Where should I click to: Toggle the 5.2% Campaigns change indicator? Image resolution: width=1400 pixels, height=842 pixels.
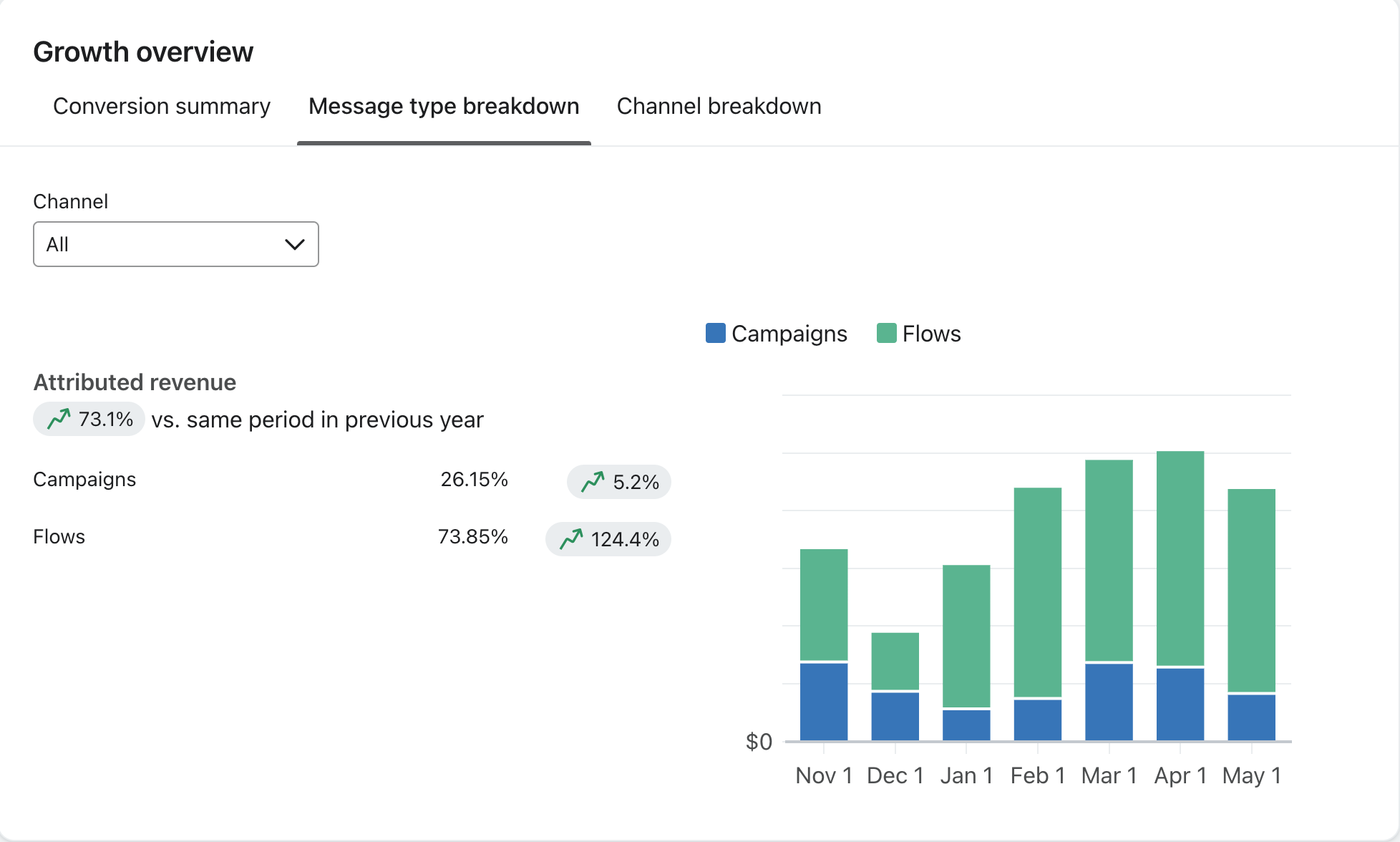[619, 482]
